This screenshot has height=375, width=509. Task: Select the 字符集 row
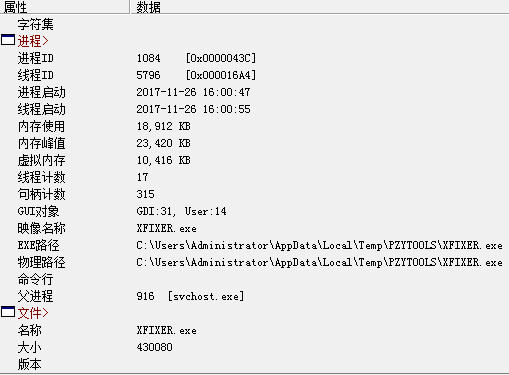[x=254, y=24]
